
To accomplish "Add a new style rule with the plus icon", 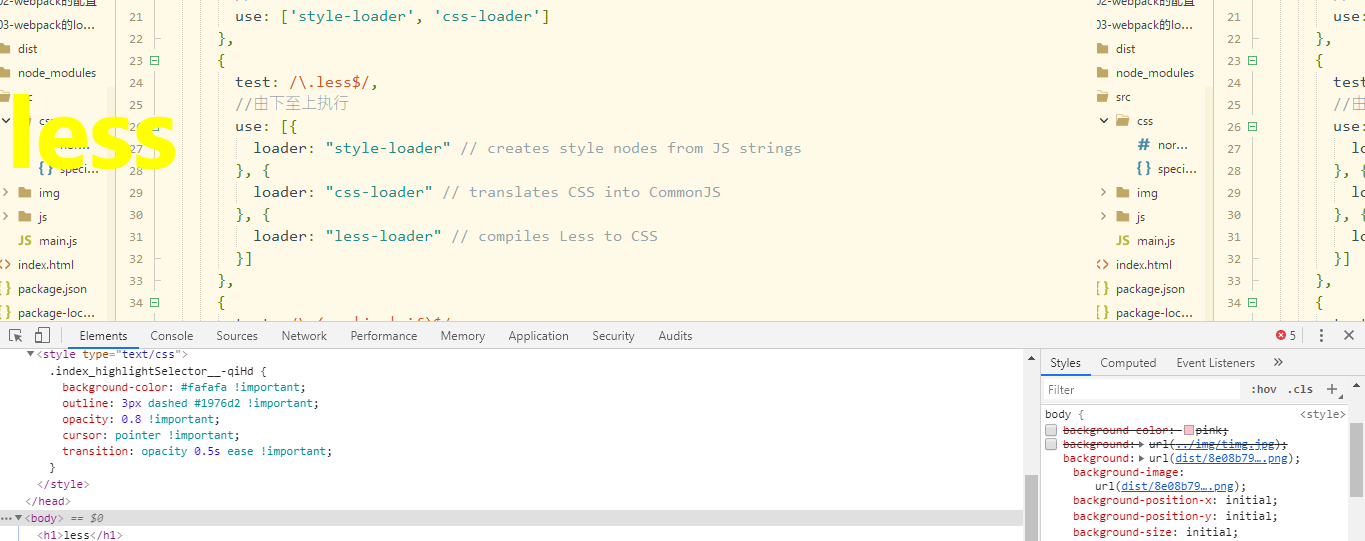I will point(1332,389).
